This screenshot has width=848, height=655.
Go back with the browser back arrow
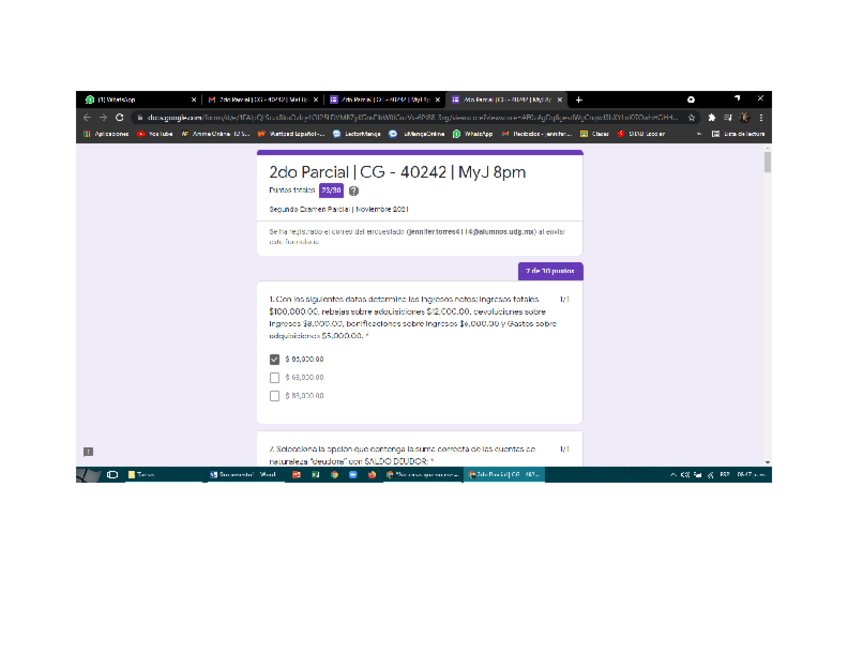point(88,117)
